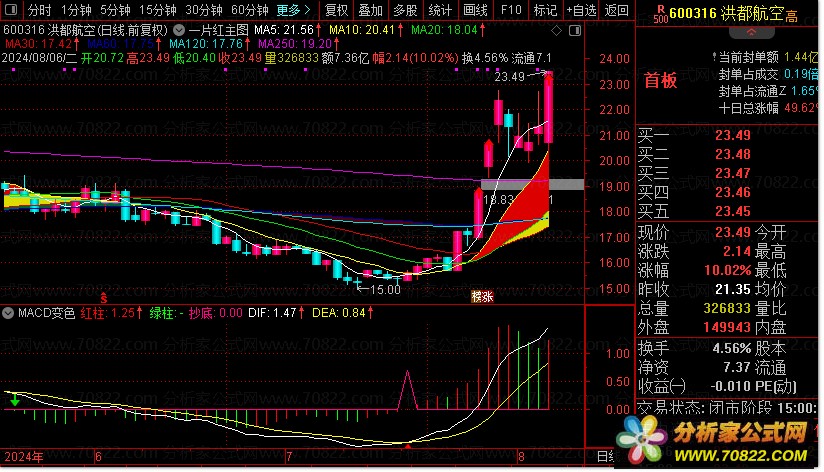Open 多股 multi-stock view
The width and height of the screenshot is (824, 472).
pos(405,10)
